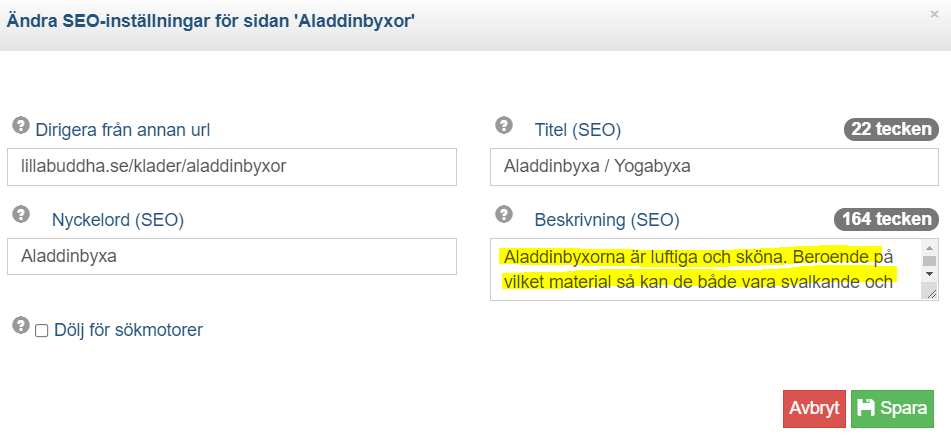The width and height of the screenshot is (951, 443).
Task: Click inside the Beskrivning (SEO) textarea
Action: click(x=706, y=269)
